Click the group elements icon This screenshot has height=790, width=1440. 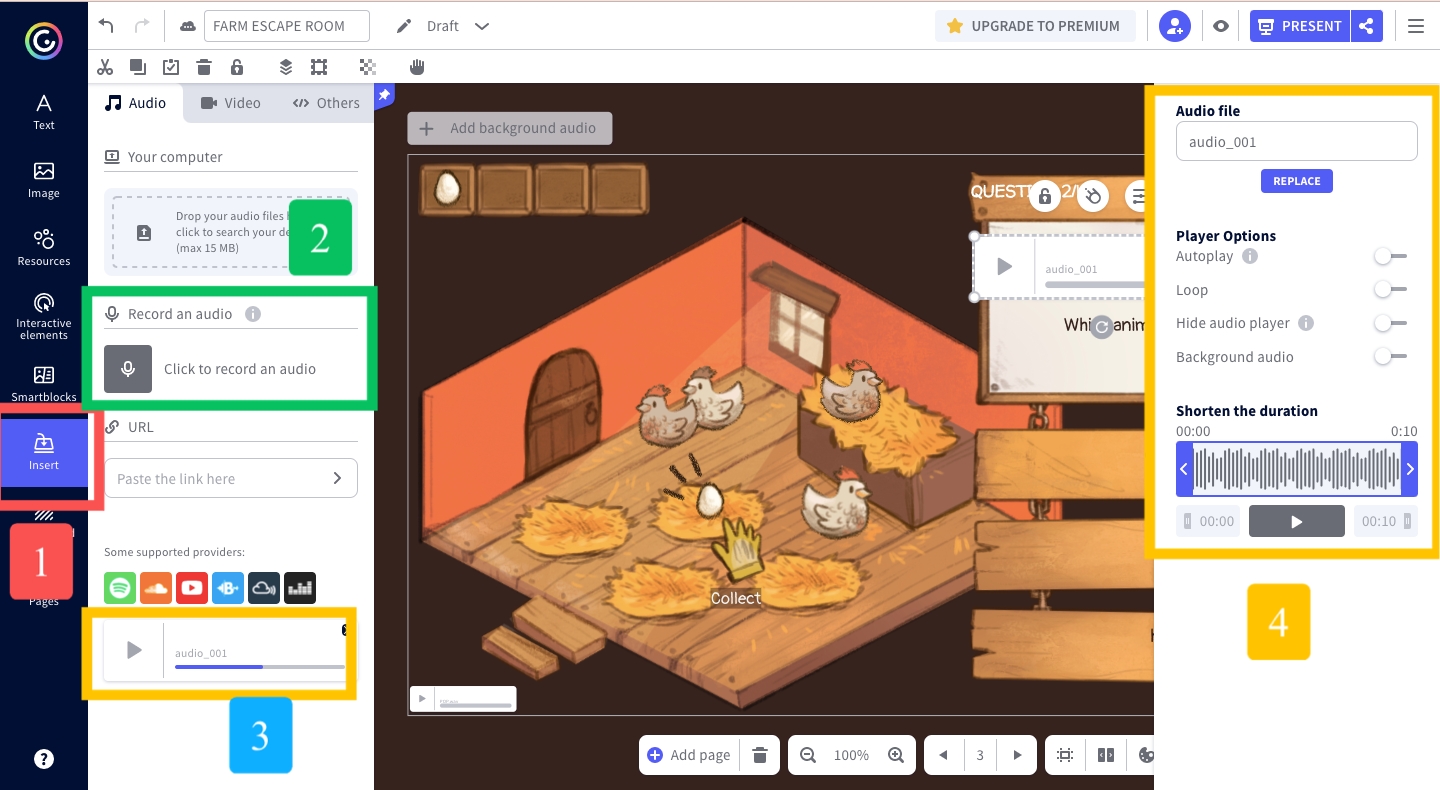(319, 67)
